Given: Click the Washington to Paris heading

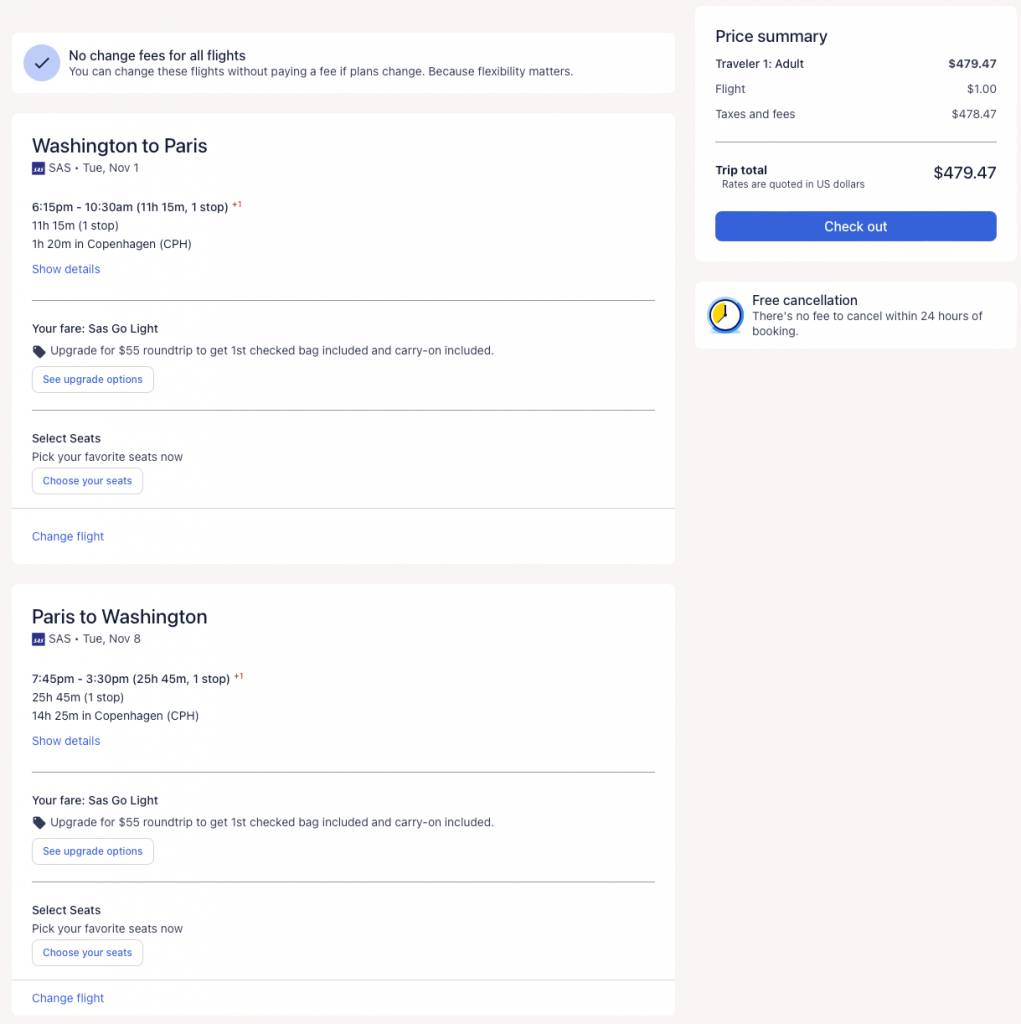Looking at the screenshot, I should coord(120,146).
